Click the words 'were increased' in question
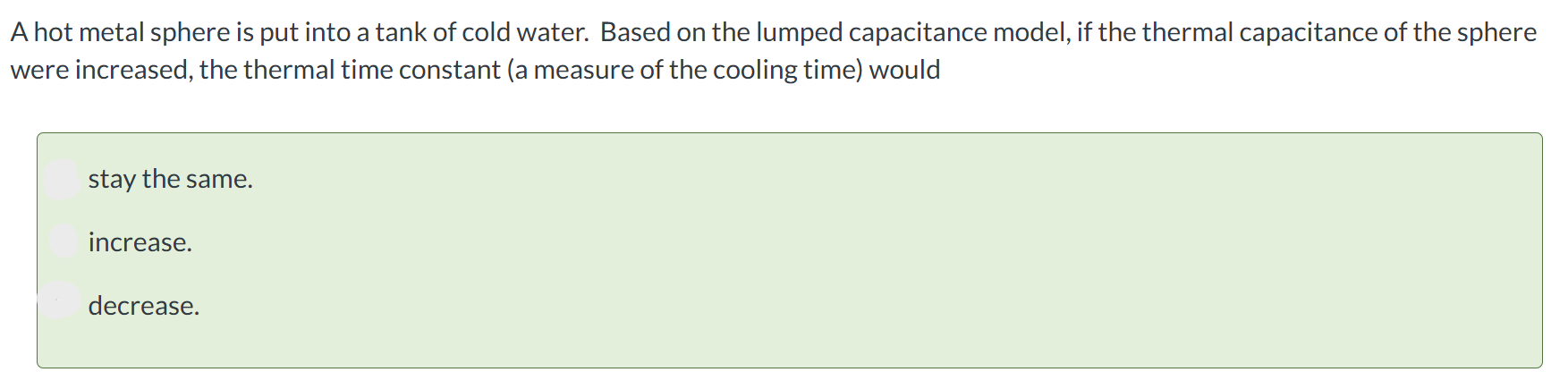The height and width of the screenshot is (389, 1568). tap(101, 70)
